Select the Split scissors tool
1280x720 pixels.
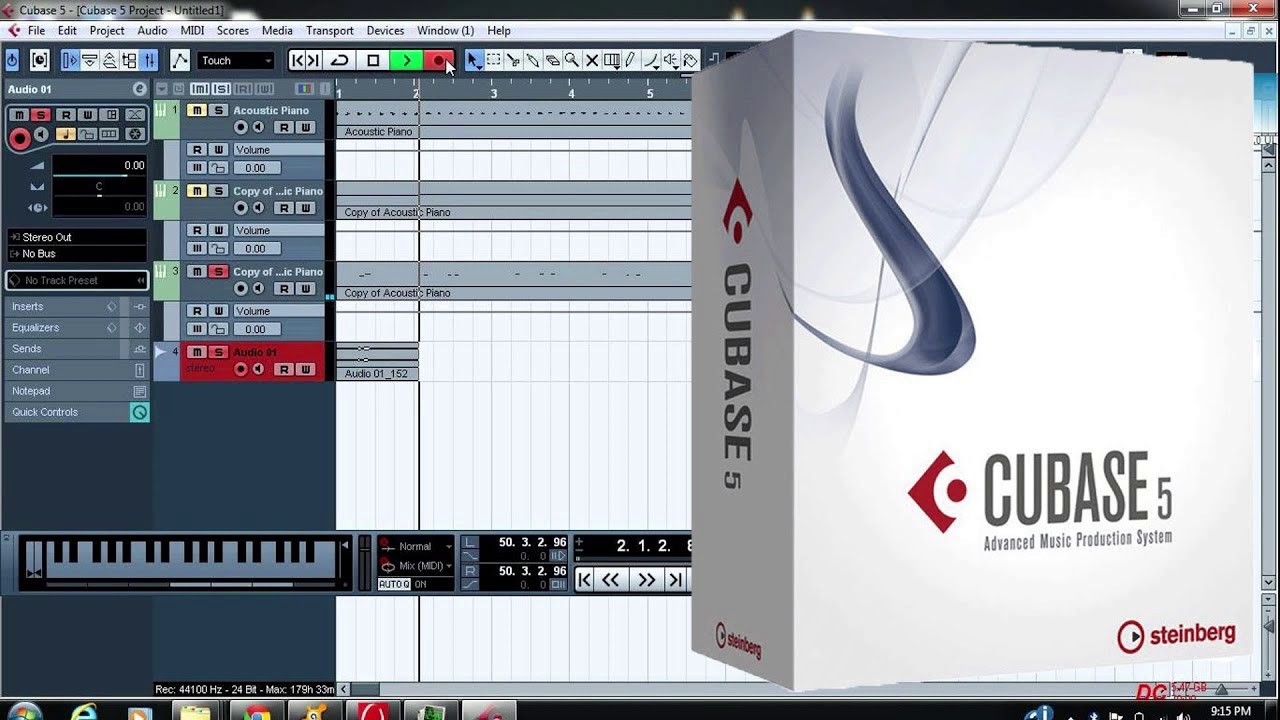[513, 61]
